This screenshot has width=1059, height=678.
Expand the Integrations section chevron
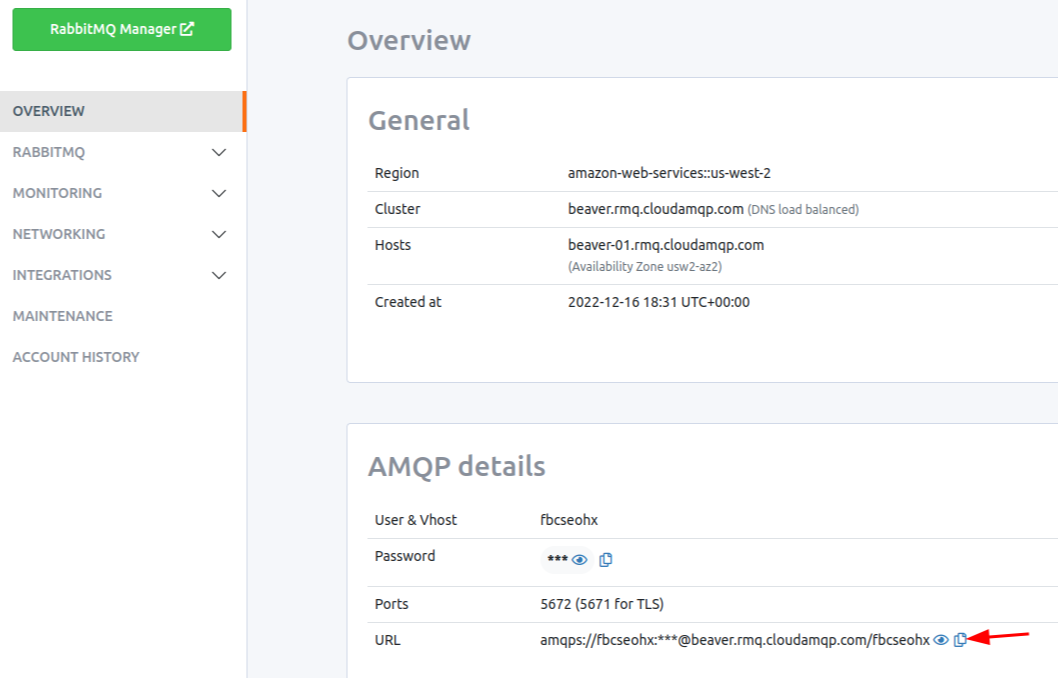tap(220, 275)
